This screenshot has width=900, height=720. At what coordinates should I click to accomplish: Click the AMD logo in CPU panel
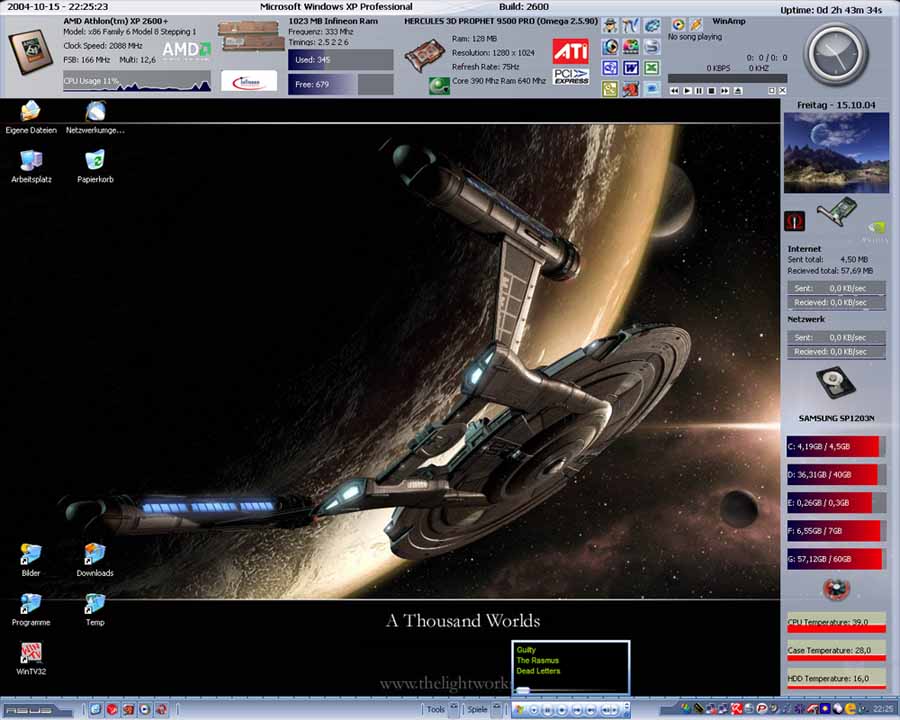(187, 50)
